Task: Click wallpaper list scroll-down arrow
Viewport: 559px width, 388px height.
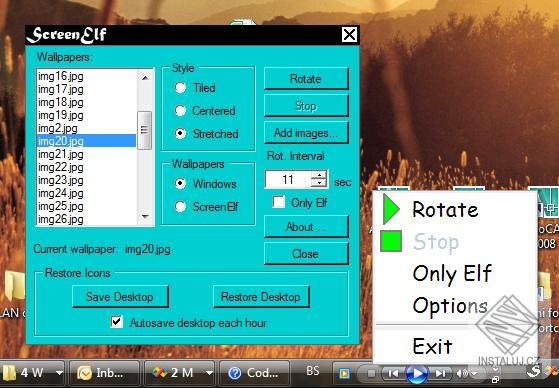Action: [x=145, y=216]
